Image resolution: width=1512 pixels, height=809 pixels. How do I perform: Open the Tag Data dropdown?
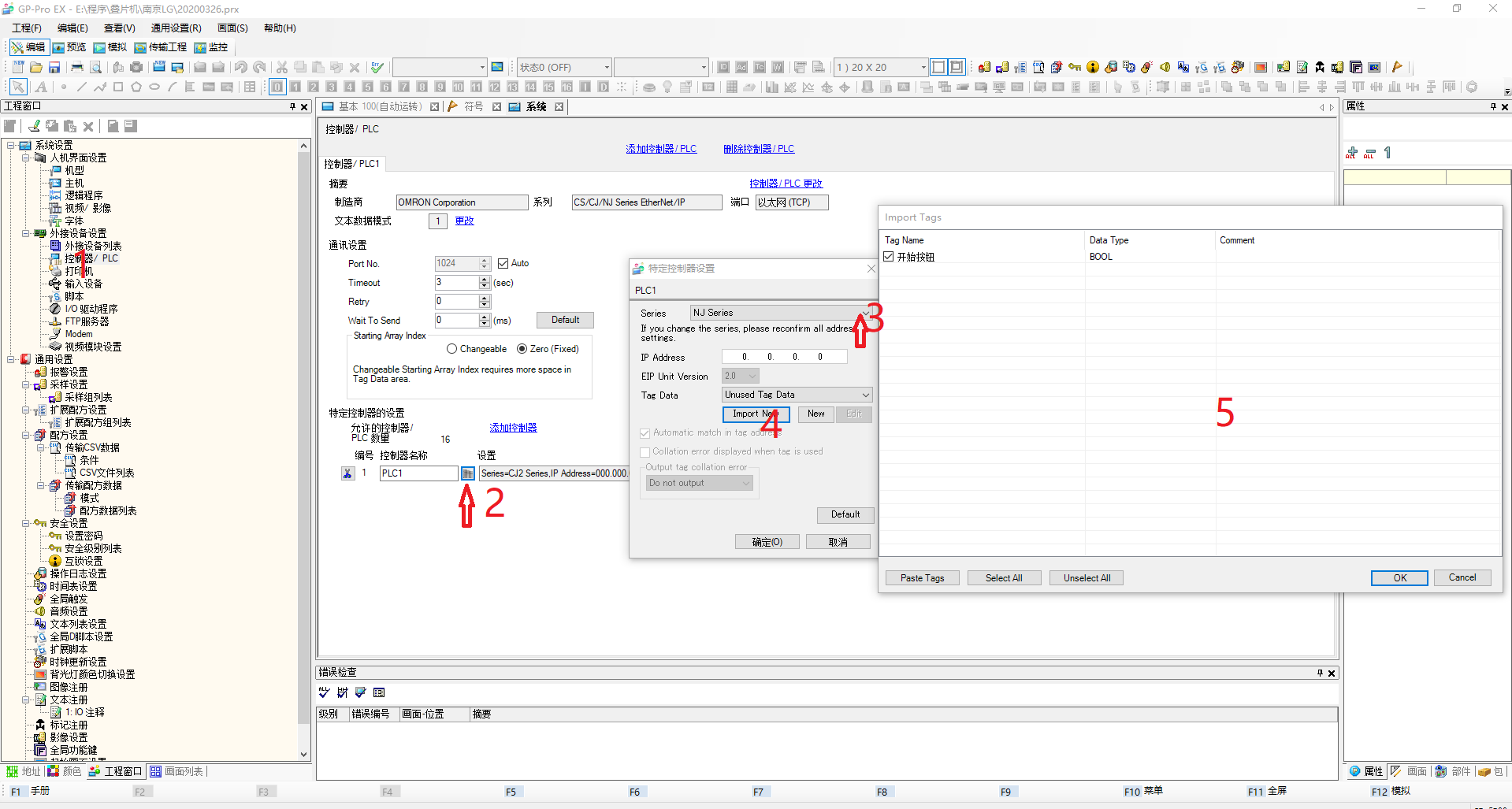[x=797, y=395]
